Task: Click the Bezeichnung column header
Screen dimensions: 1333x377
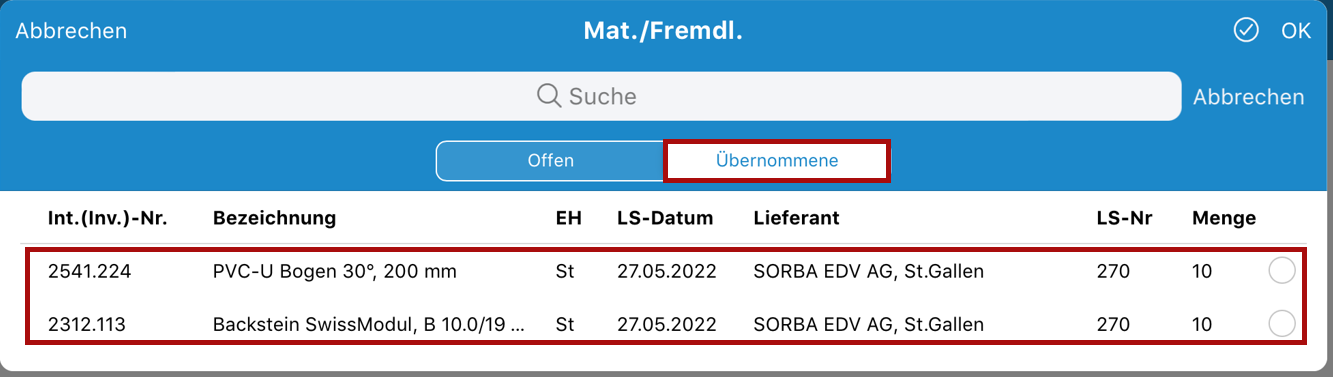Action: coord(275,218)
